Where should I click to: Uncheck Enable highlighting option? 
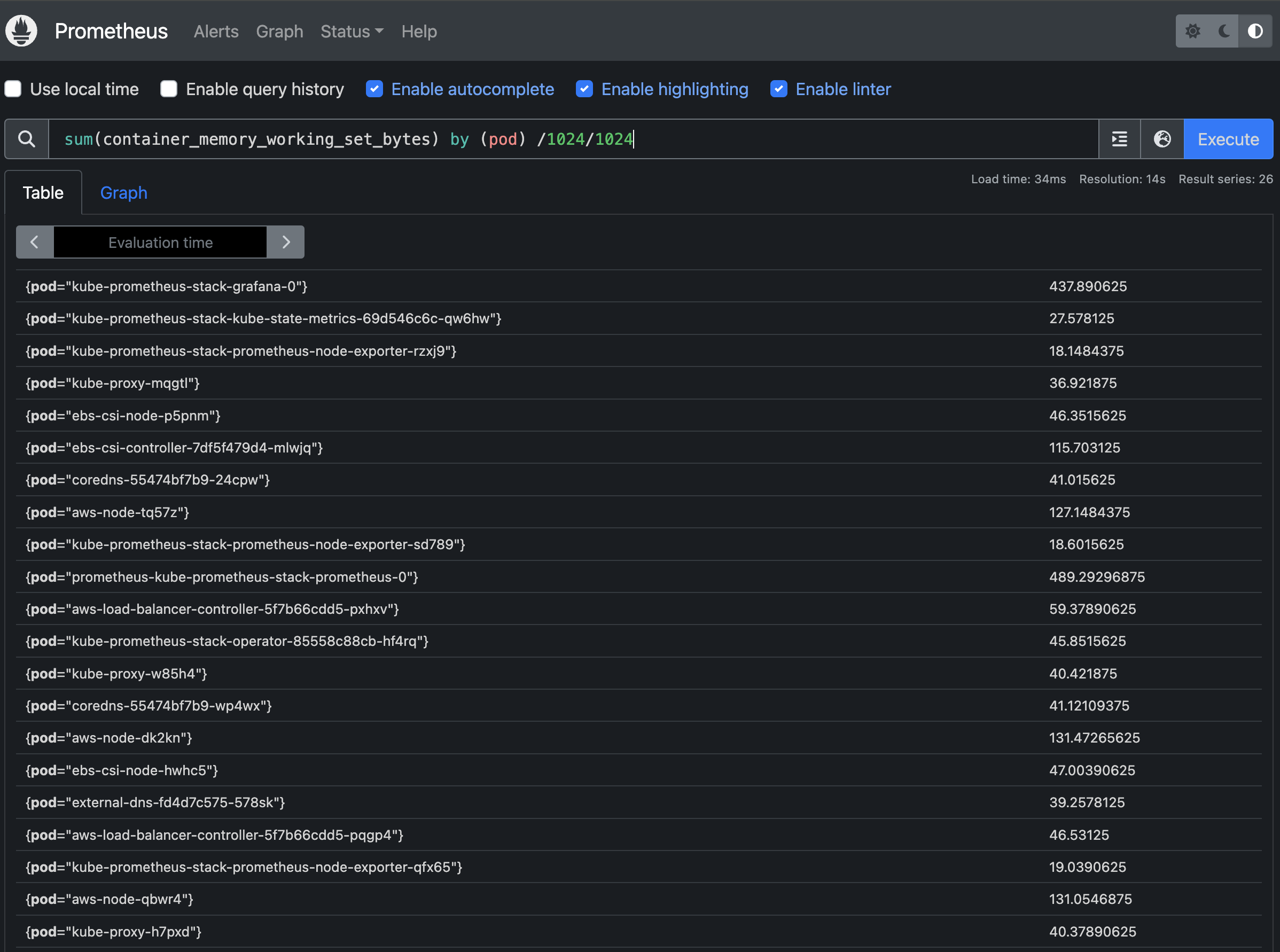584,89
